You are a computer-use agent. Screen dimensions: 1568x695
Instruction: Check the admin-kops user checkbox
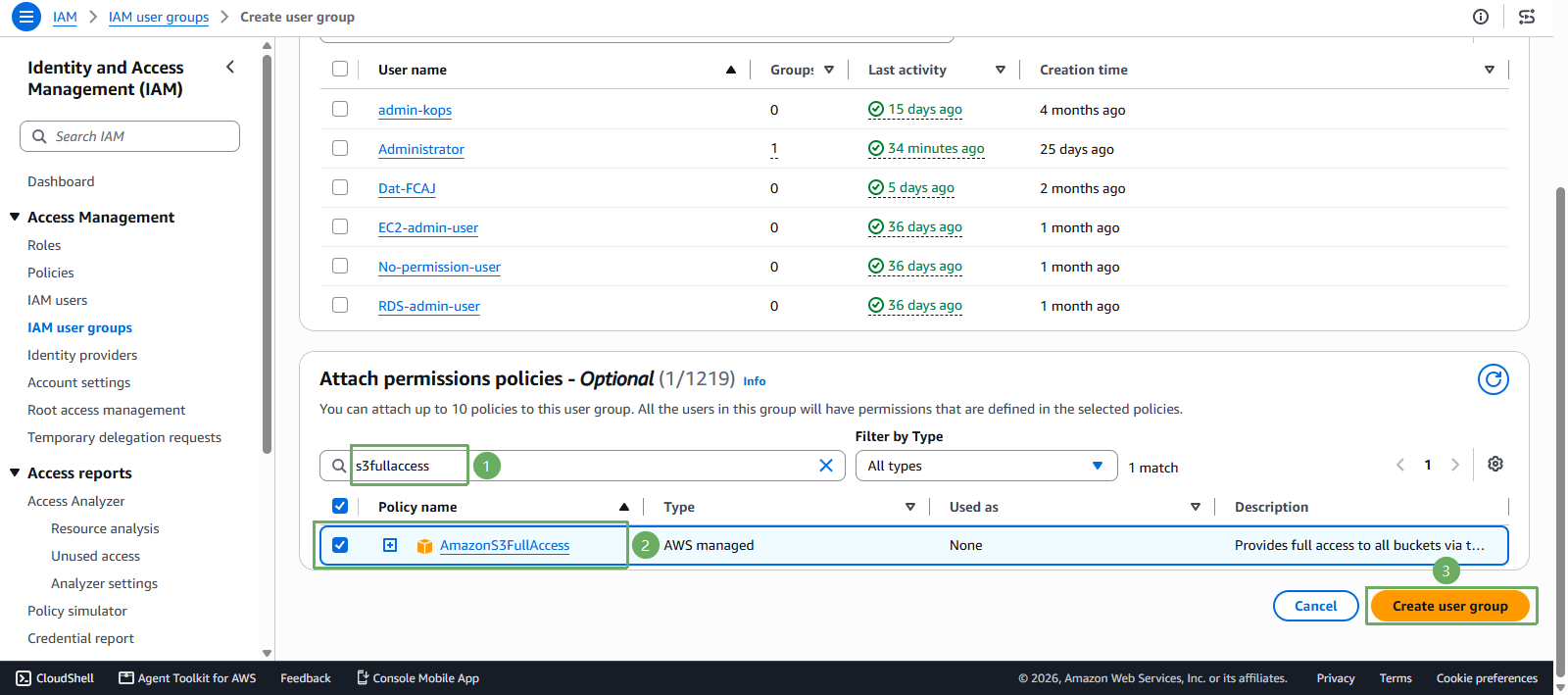point(340,109)
